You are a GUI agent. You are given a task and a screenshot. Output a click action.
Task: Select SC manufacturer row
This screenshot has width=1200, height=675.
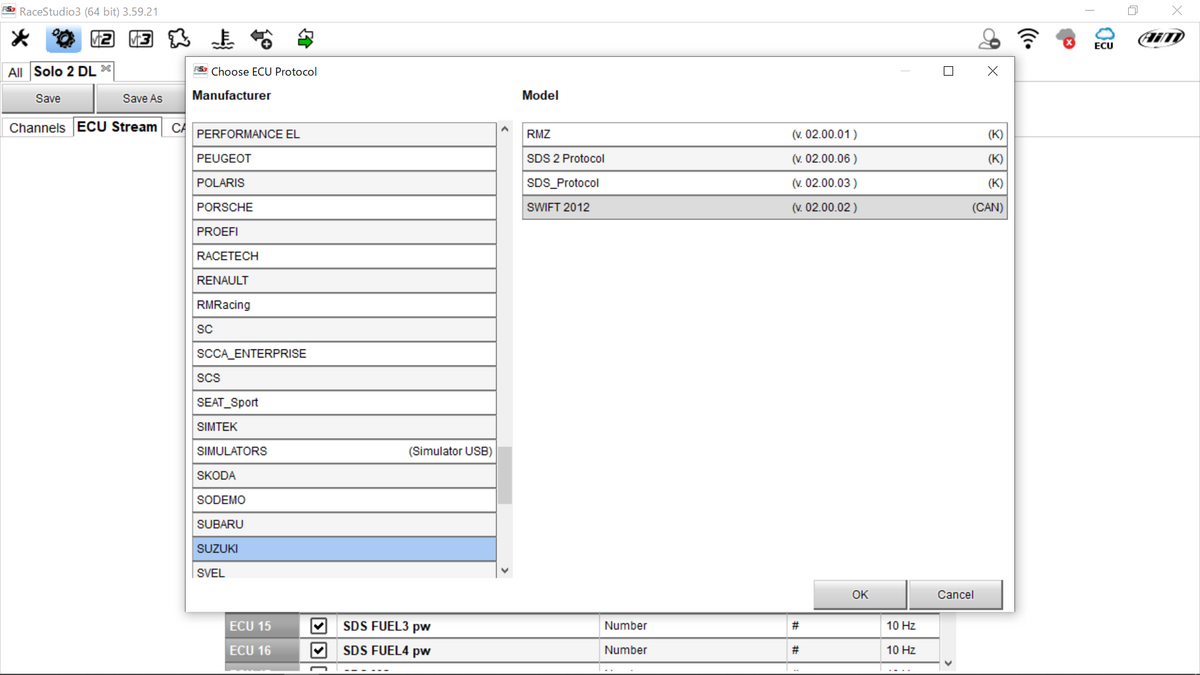tap(344, 329)
